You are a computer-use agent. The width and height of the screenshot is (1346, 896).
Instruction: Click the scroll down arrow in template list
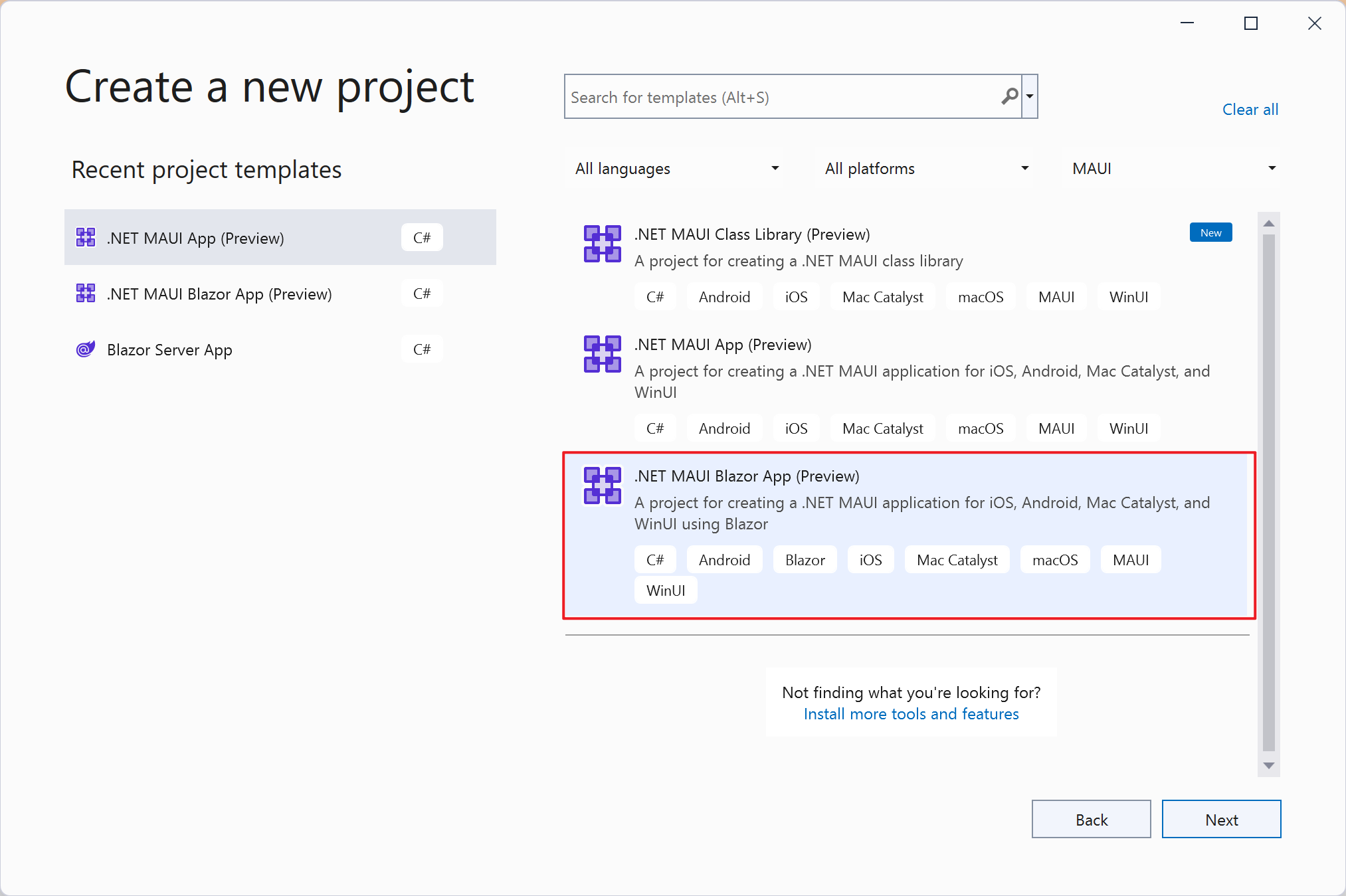point(1268,766)
